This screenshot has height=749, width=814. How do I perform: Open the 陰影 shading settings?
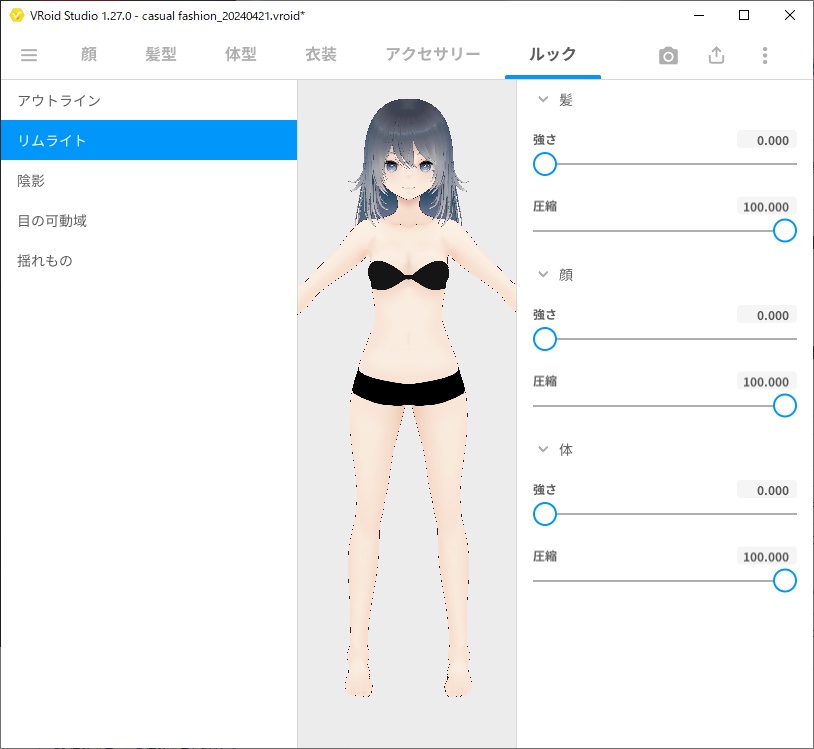point(32,180)
